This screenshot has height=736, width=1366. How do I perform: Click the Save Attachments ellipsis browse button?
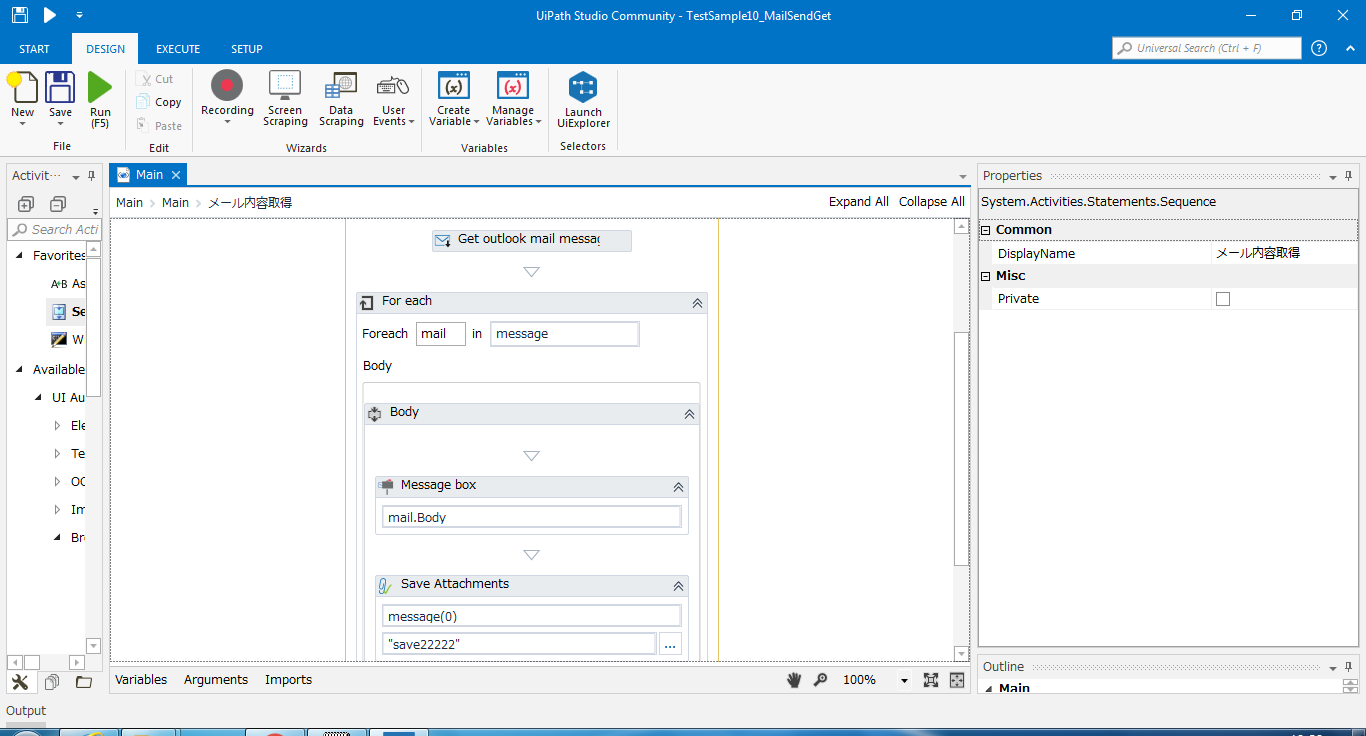670,644
